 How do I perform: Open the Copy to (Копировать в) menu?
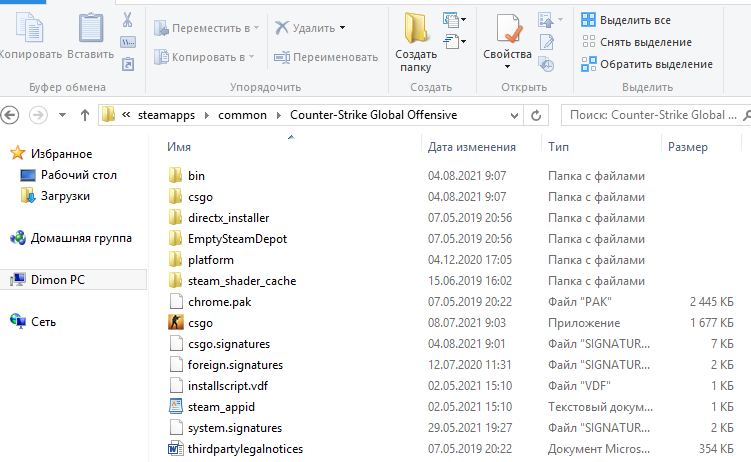pyautogui.click(x=204, y=57)
